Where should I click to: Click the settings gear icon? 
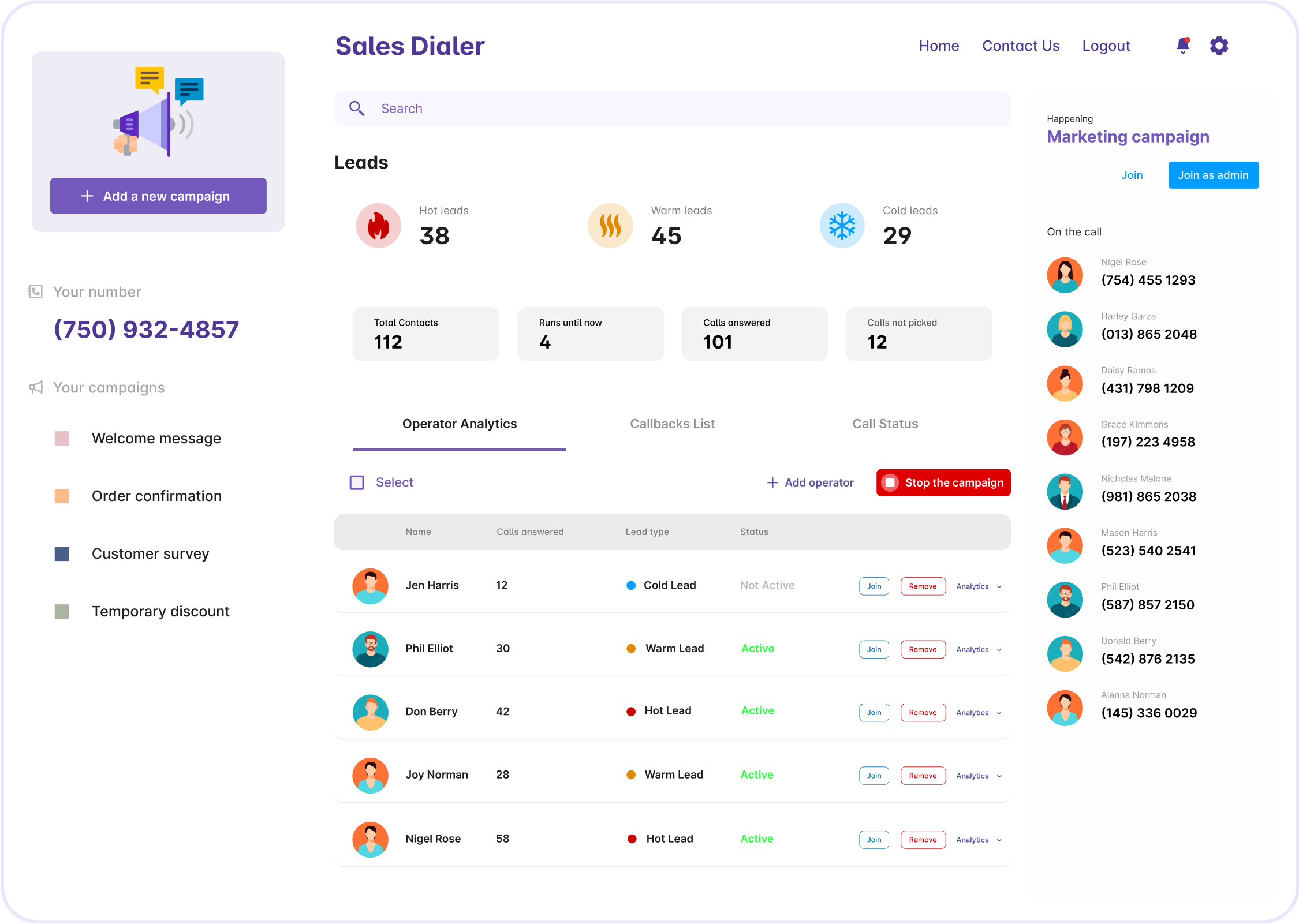coord(1219,45)
